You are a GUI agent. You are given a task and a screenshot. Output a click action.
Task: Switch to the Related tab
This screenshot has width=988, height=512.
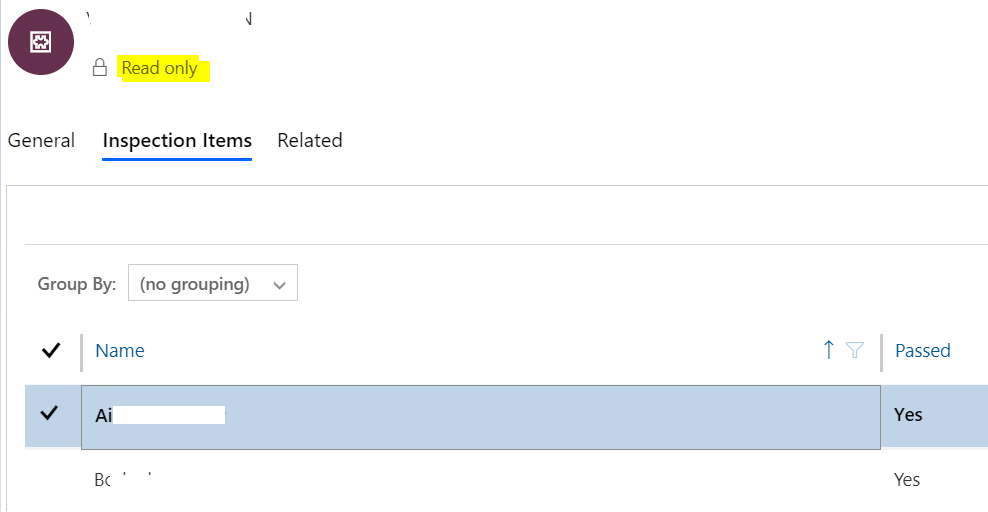click(x=309, y=140)
